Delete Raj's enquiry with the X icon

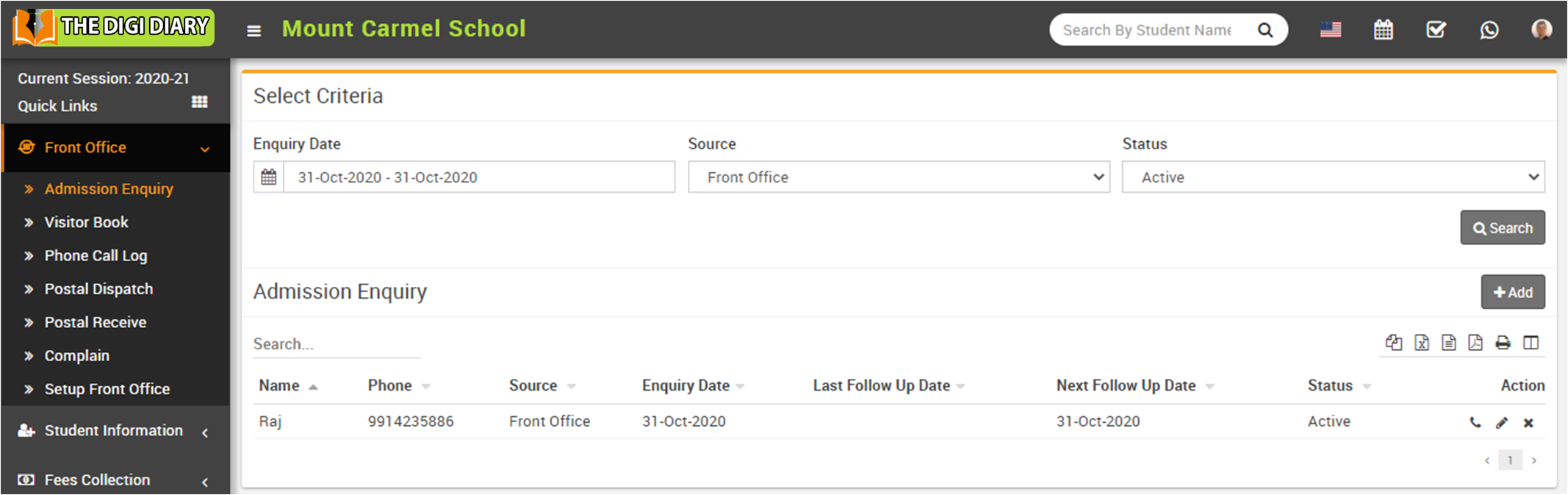click(1528, 423)
